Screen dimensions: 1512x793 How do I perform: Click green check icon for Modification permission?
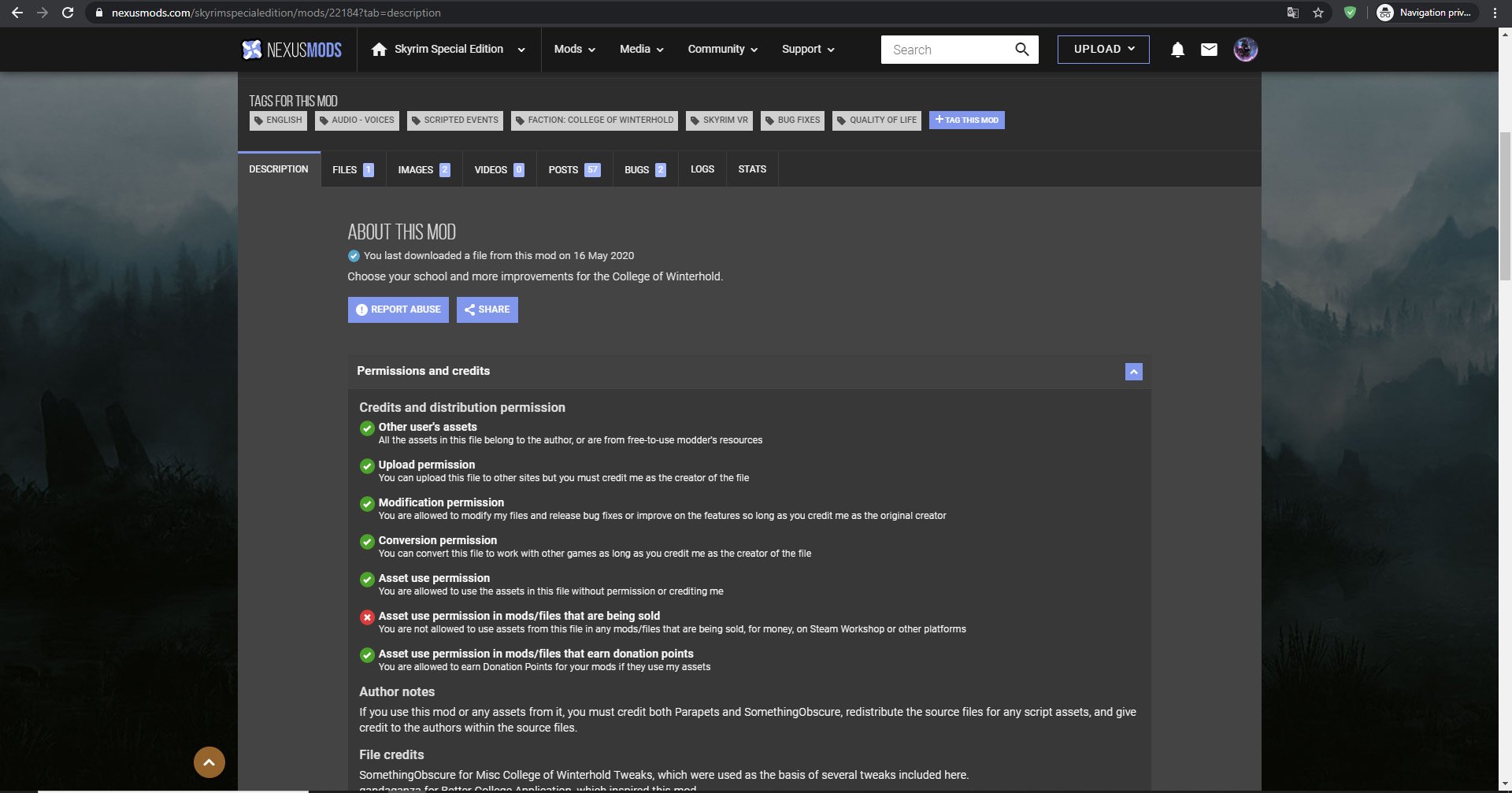pos(367,504)
